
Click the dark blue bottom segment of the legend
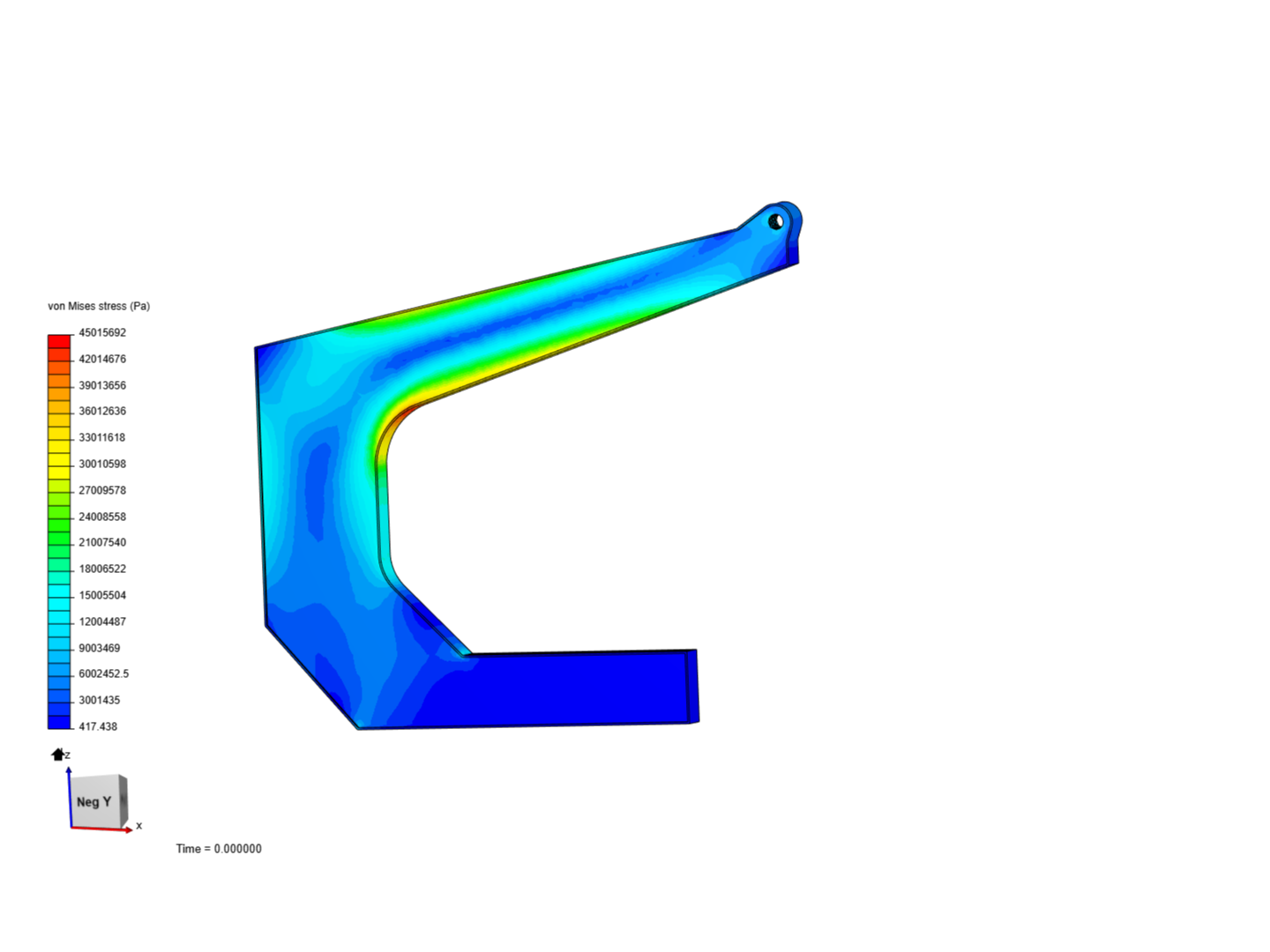tap(58, 721)
